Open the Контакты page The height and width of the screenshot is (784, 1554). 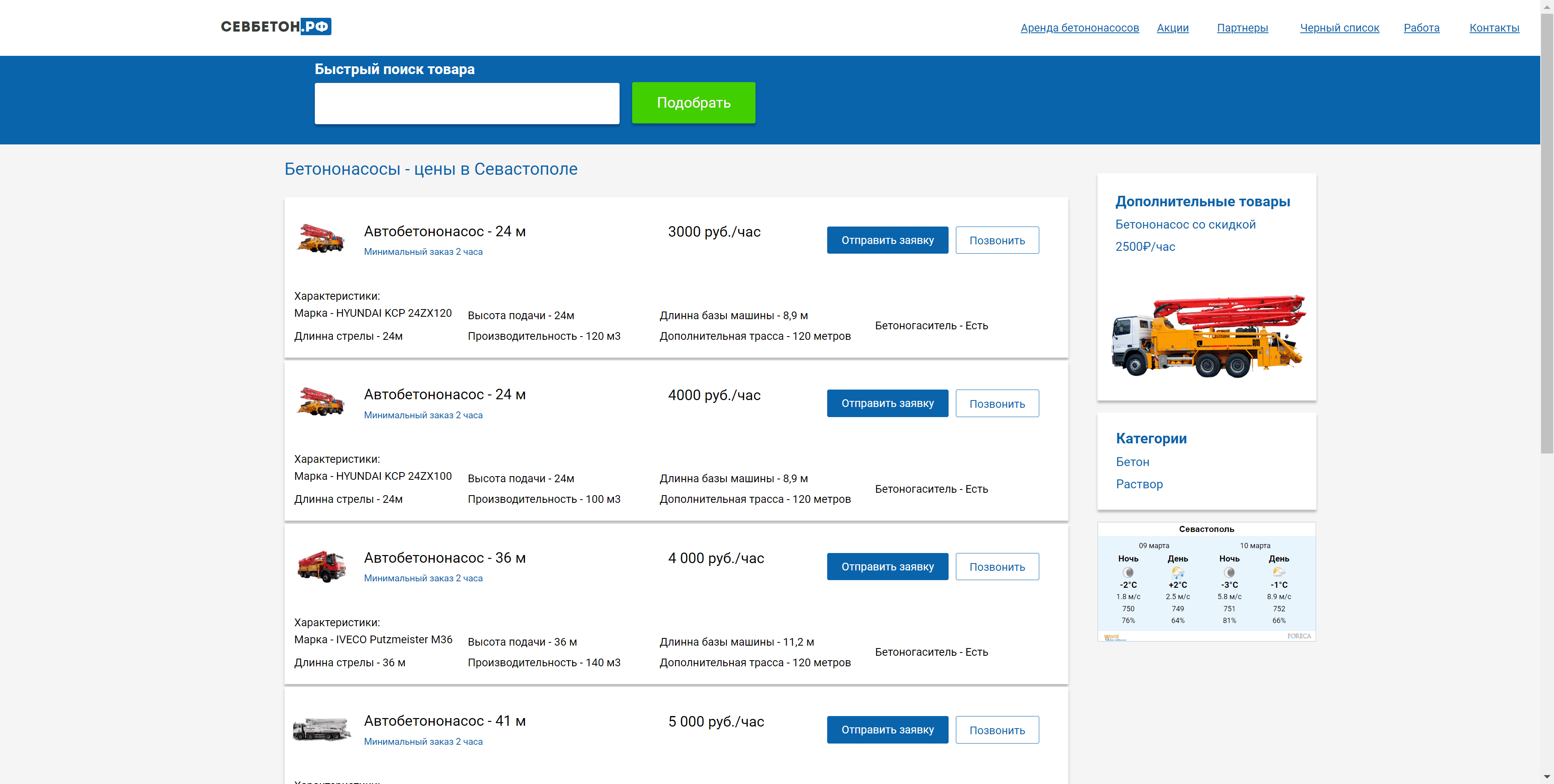point(1494,28)
